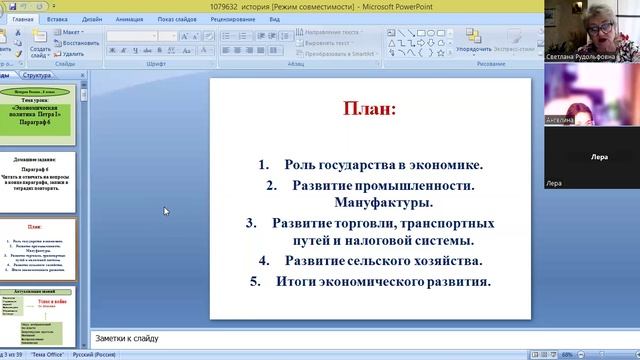The image size is (640, 360).
Task: Select the five-point star shape
Action: [441, 53]
